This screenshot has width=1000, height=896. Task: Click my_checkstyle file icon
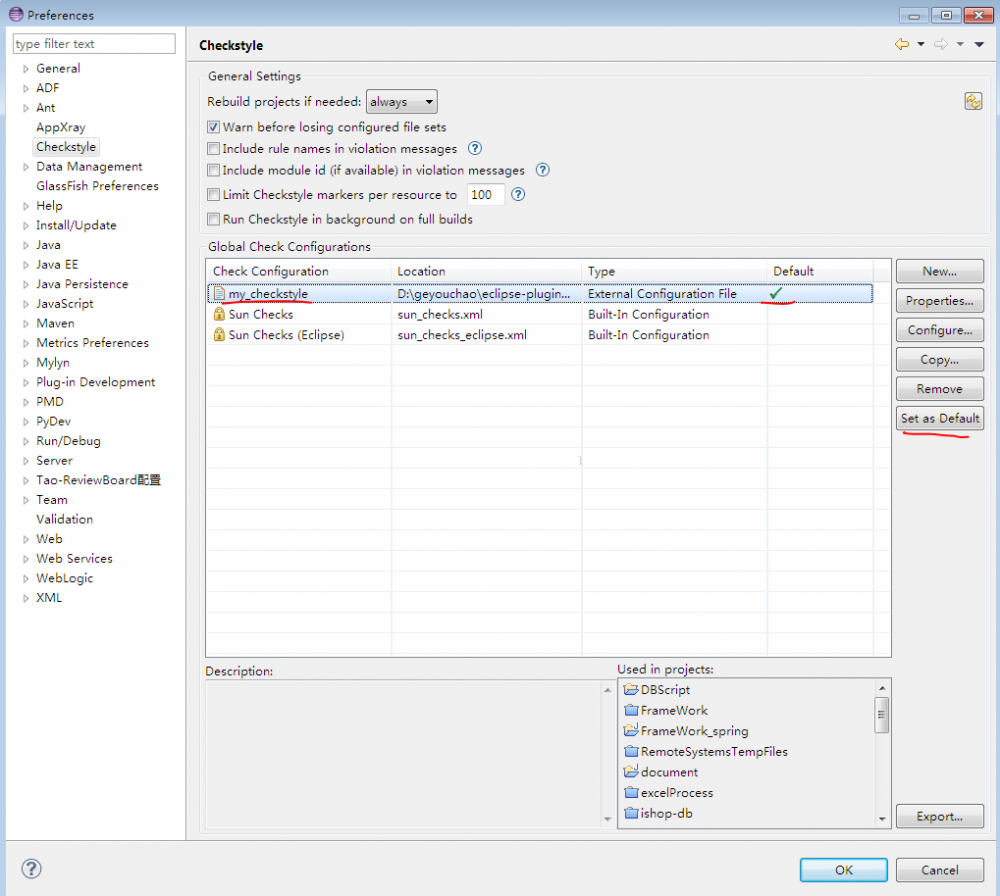click(x=219, y=293)
